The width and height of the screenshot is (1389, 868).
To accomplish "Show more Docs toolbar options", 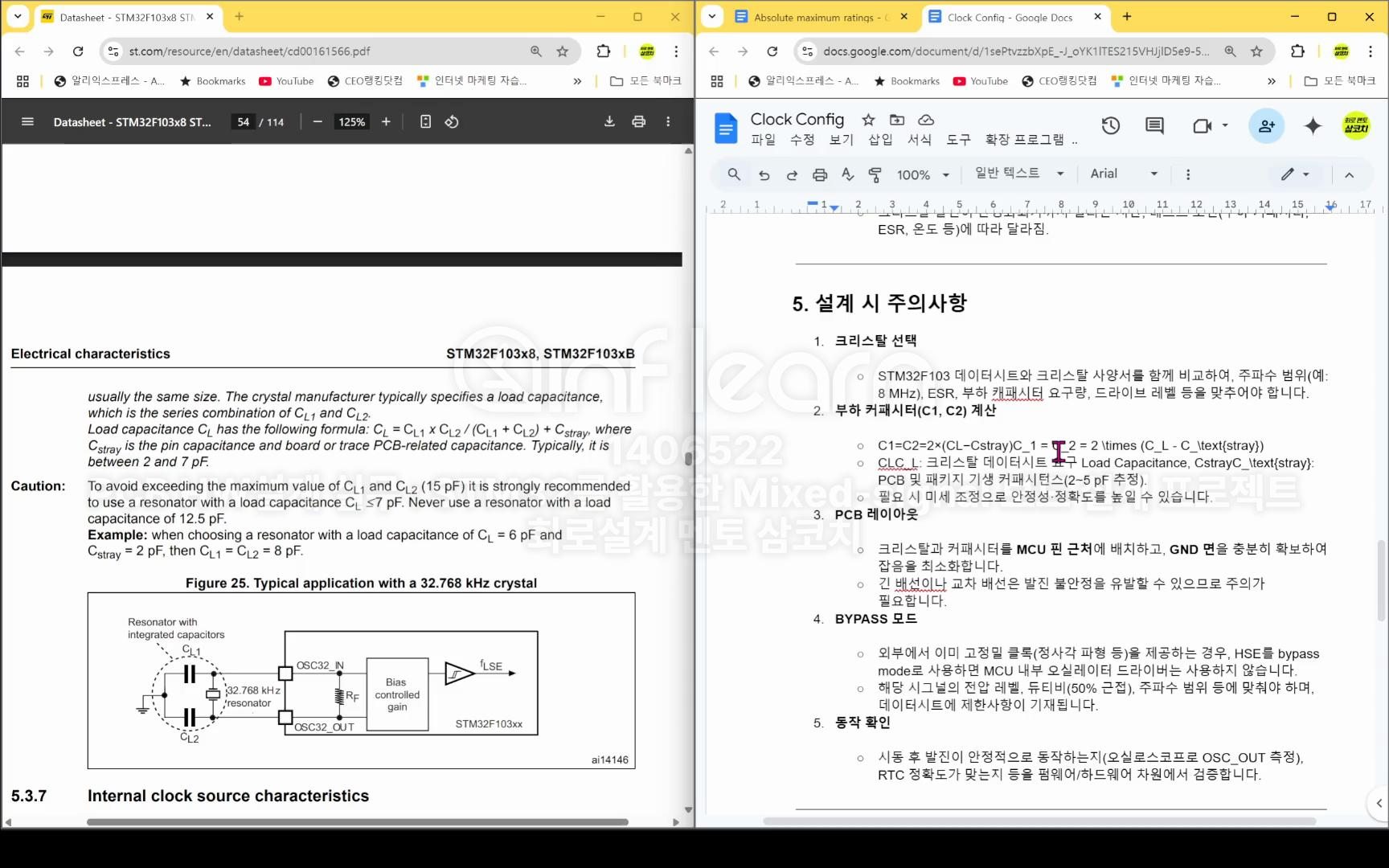I will 1188,174.
